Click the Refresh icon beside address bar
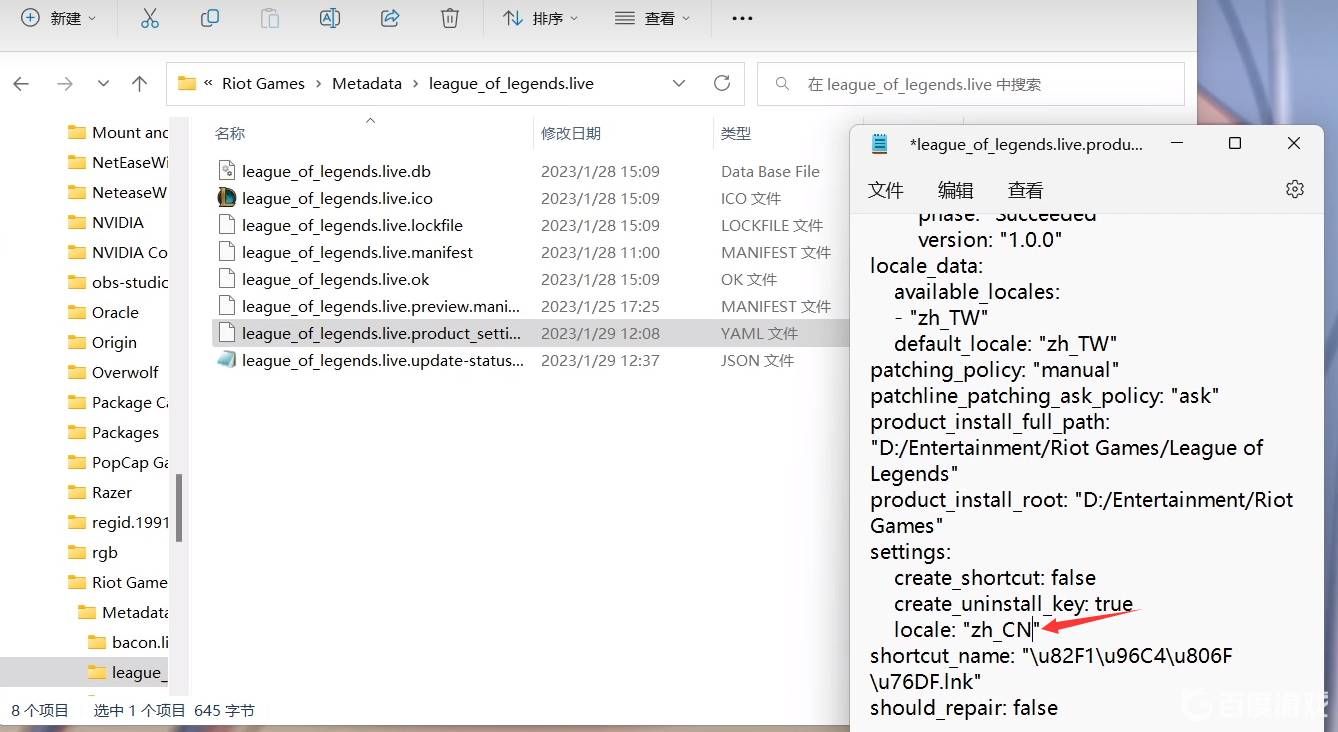The height and width of the screenshot is (732, 1338). tap(722, 84)
